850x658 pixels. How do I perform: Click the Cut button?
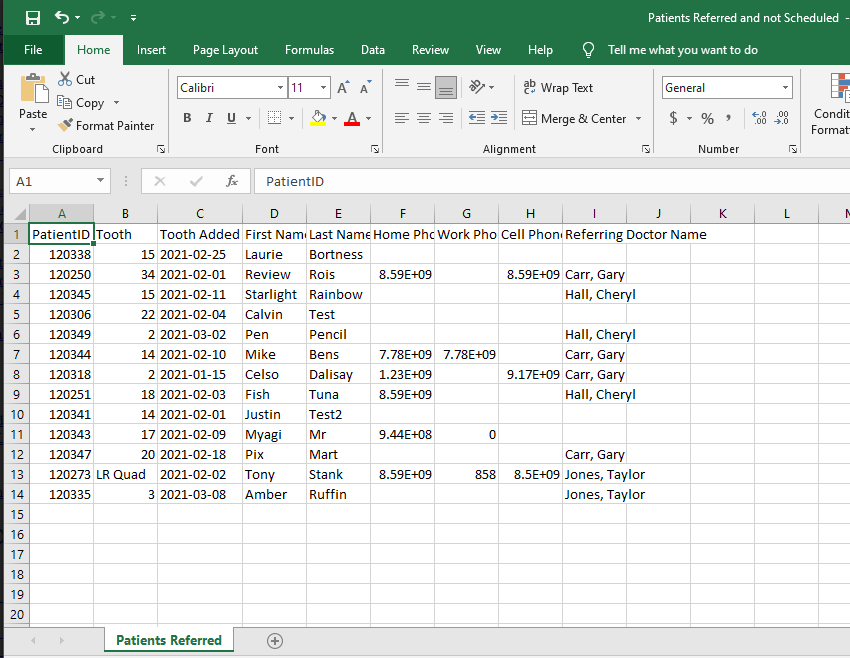click(x=77, y=80)
